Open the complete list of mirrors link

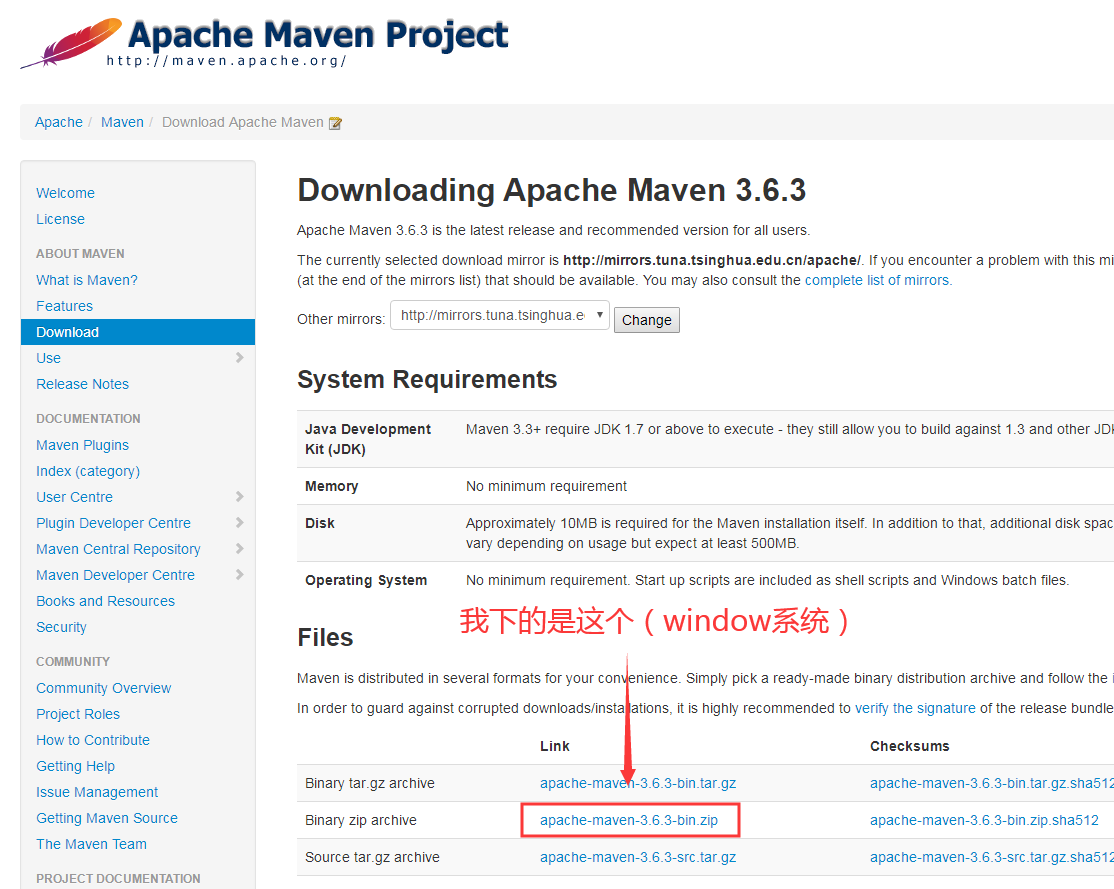coord(877,281)
